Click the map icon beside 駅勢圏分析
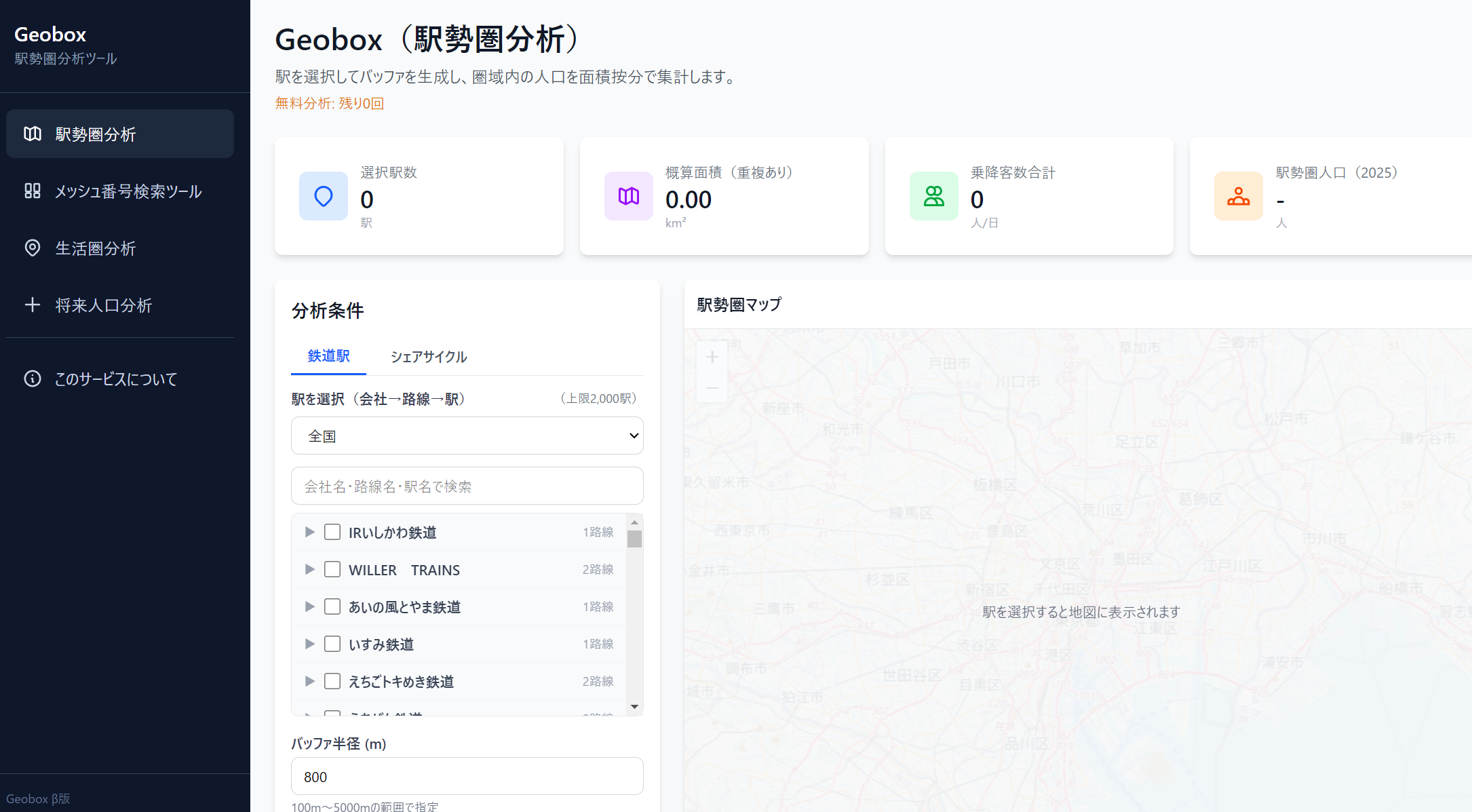Image resolution: width=1472 pixels, height=812 pixels. tap(33, 134)
